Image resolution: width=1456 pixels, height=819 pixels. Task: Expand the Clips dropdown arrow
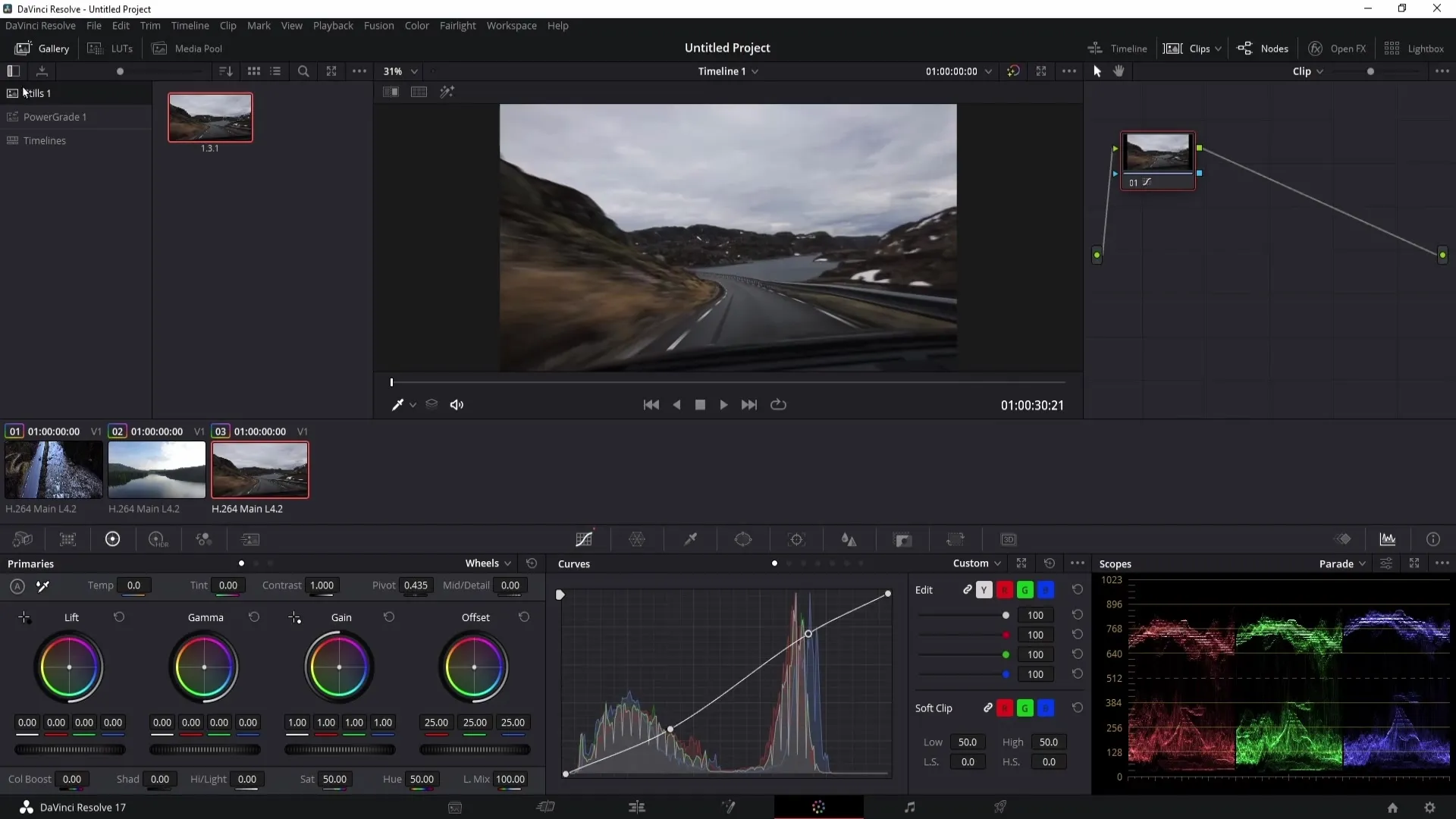point(1218,49)
